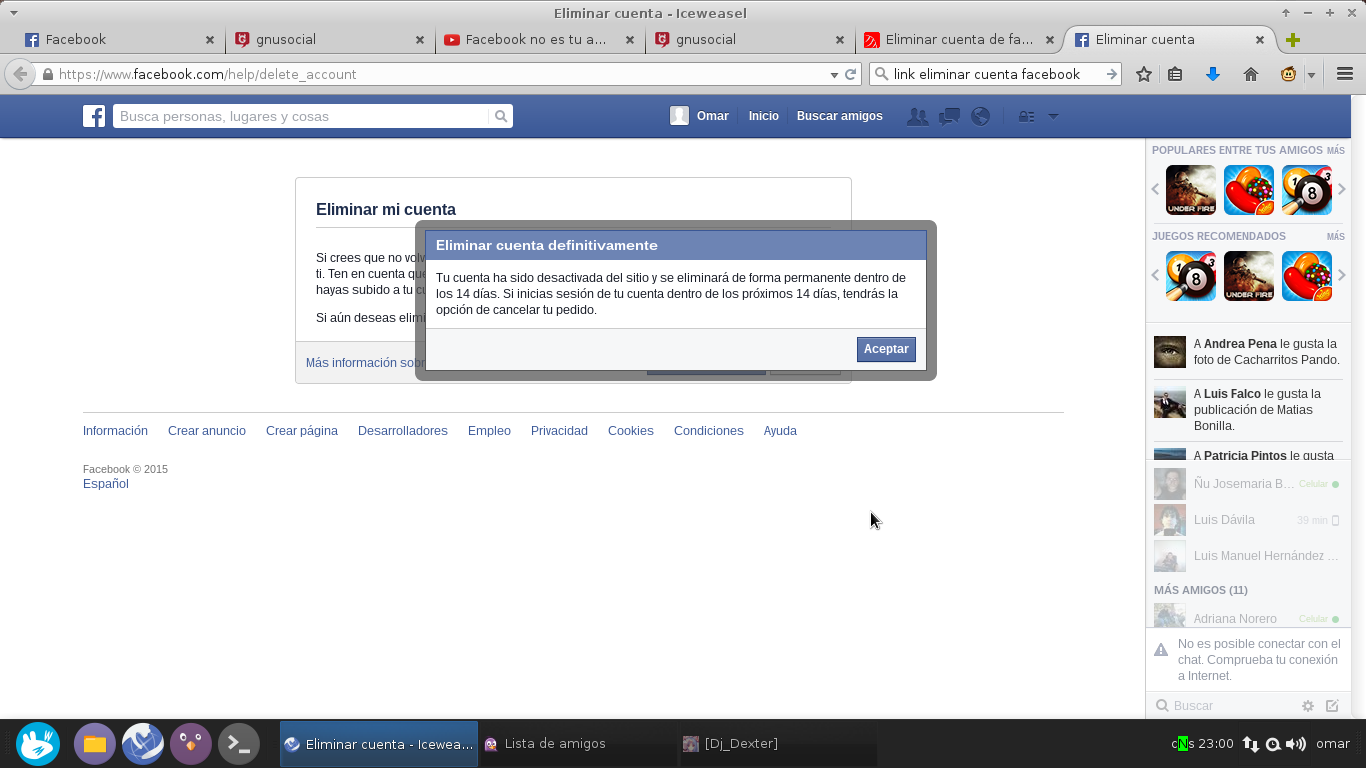Image resolution: width=1366 pixels, height=768 pixels.
Task: Go to browser home icon
Action: tap(1250, 74)
